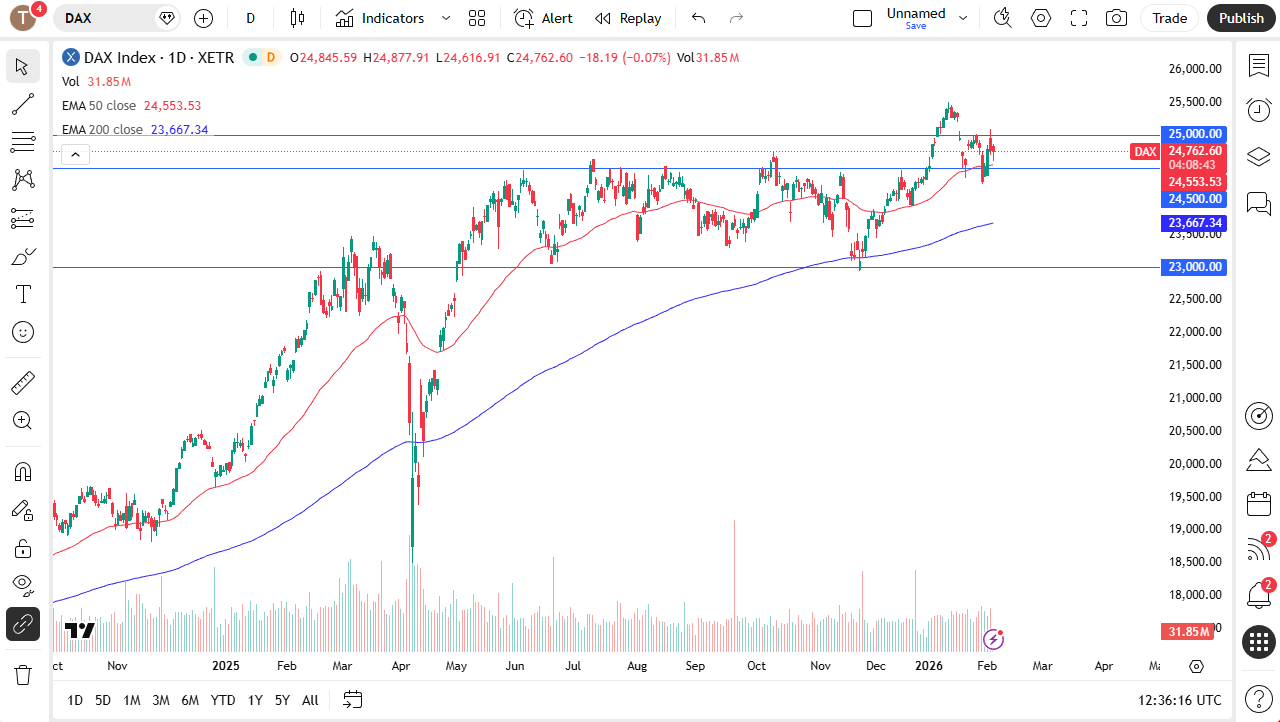
Task: Open the news flow feed icon
Action: click(x=1258, y=549)
